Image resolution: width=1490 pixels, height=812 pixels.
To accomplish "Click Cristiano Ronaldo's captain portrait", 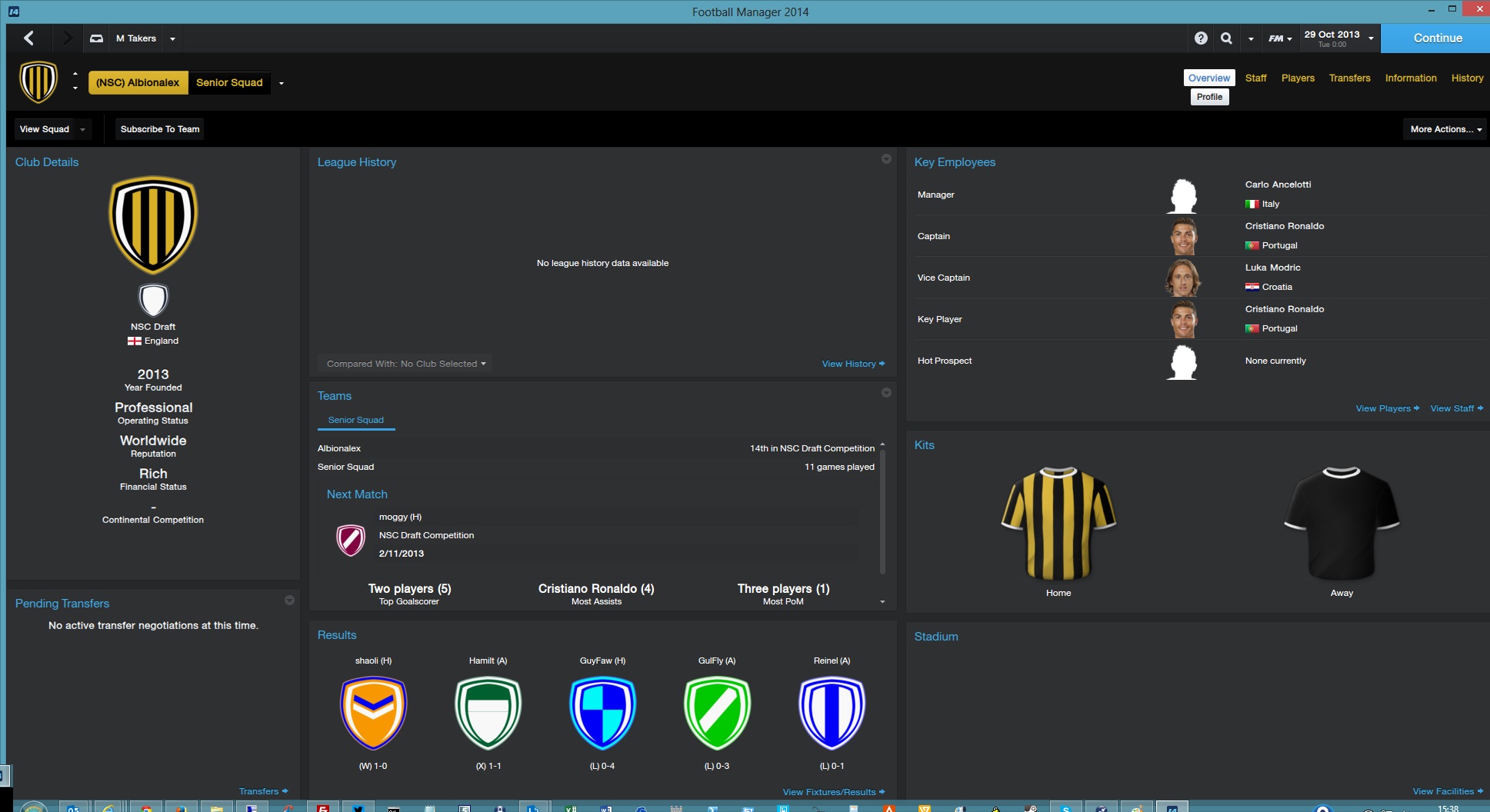I will coord(1183,236).
